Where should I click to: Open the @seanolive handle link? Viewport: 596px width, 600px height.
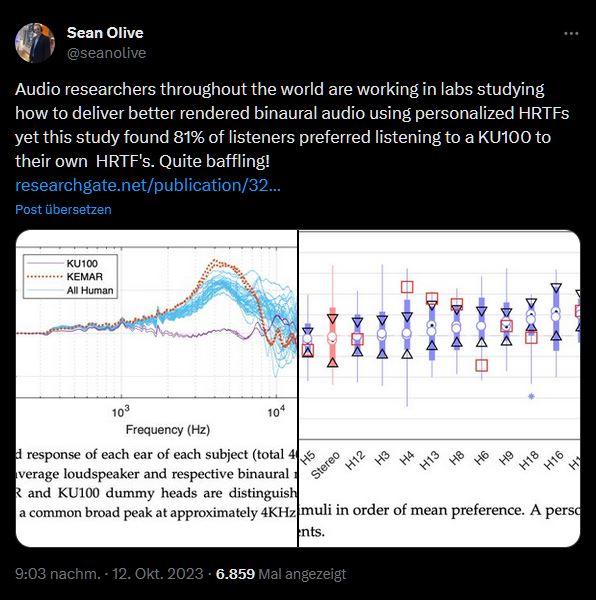[x=106, y=53]
